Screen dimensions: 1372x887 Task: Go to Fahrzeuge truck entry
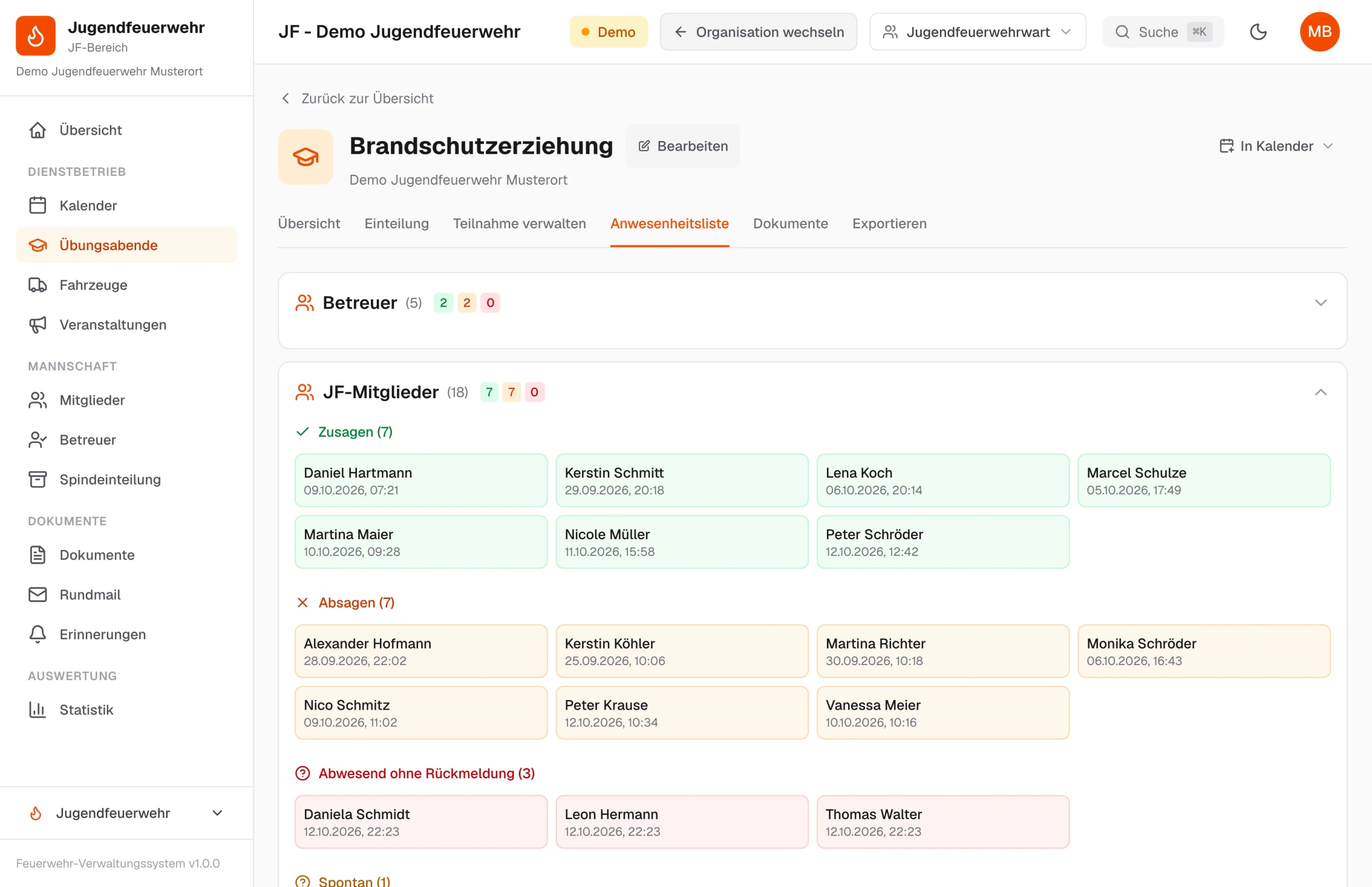click(x=126, y=285)
